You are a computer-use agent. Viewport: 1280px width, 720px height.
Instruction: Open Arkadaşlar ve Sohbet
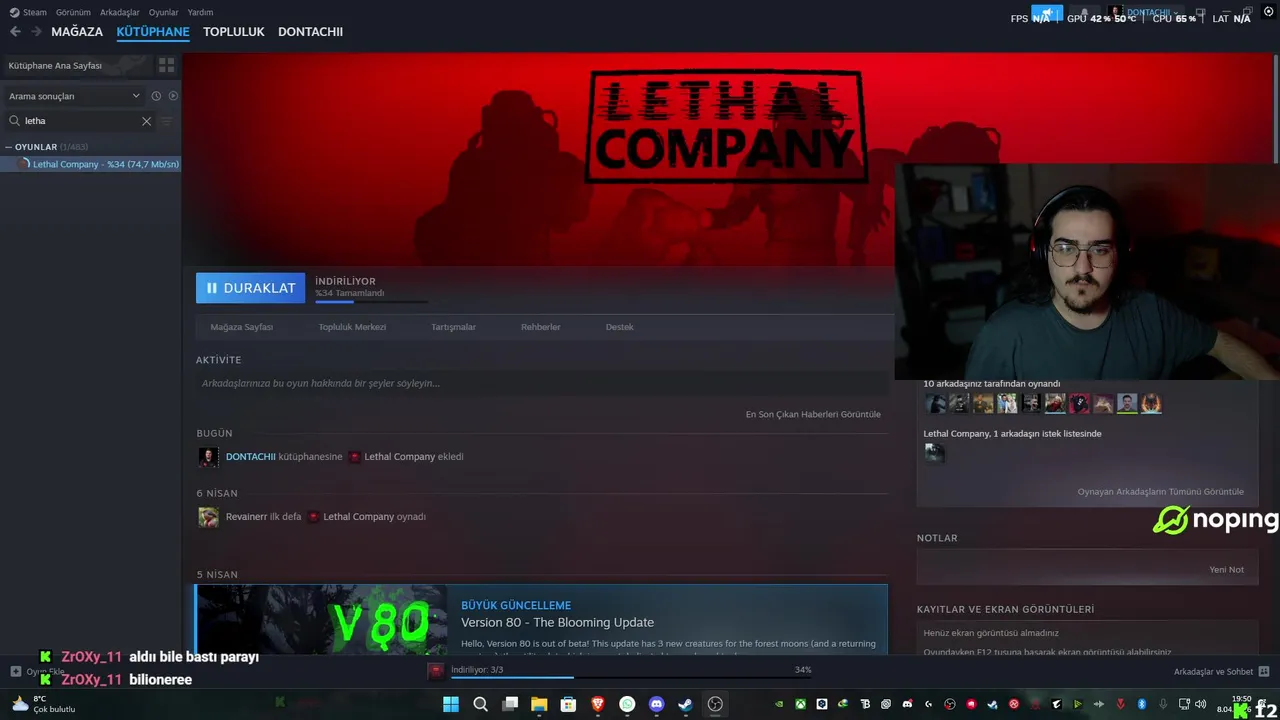[x=1221, y=672]
